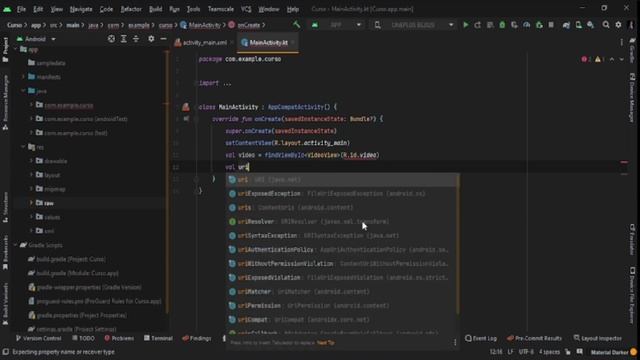This screenshot has height=360, width=640.
Task: Open Gradle side tool window
Action: tap(632, 51)
